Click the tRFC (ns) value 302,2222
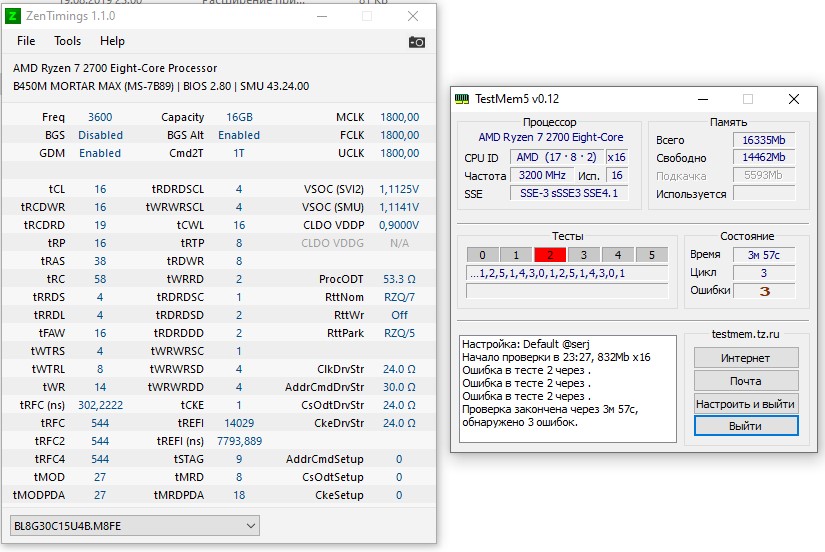This screenshot has width=825, height=552. [100, 405]
